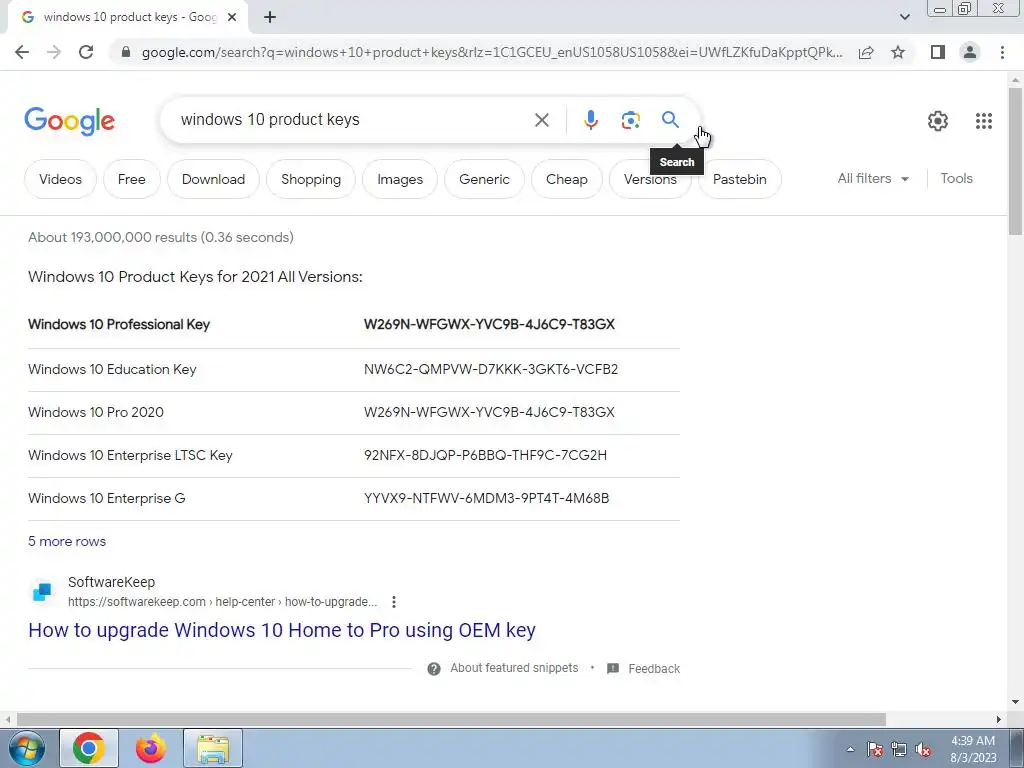The width and height of the screenshot is (1024, 768).
Task: Click the Windows 10 Pro 2020 label
Action: pos(95,413)
